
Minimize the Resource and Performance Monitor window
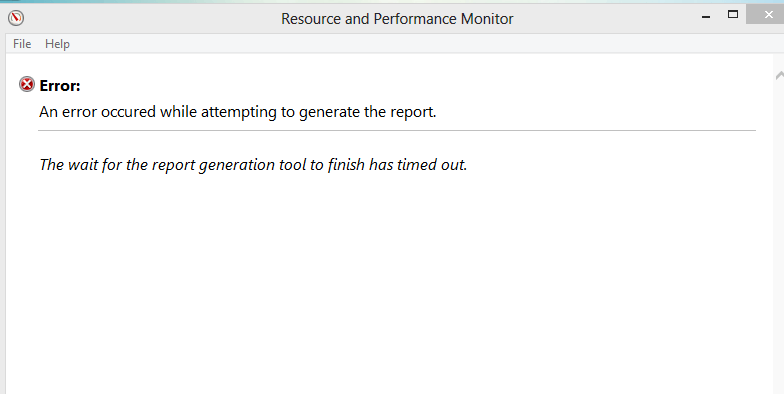click(x=706, y=17)
